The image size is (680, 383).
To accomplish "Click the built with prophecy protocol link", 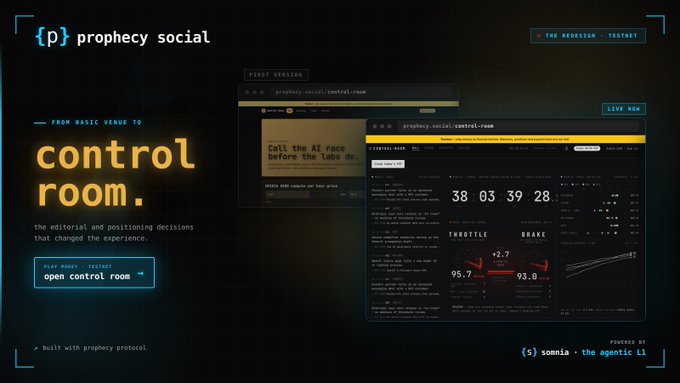I will pos(90,348).
